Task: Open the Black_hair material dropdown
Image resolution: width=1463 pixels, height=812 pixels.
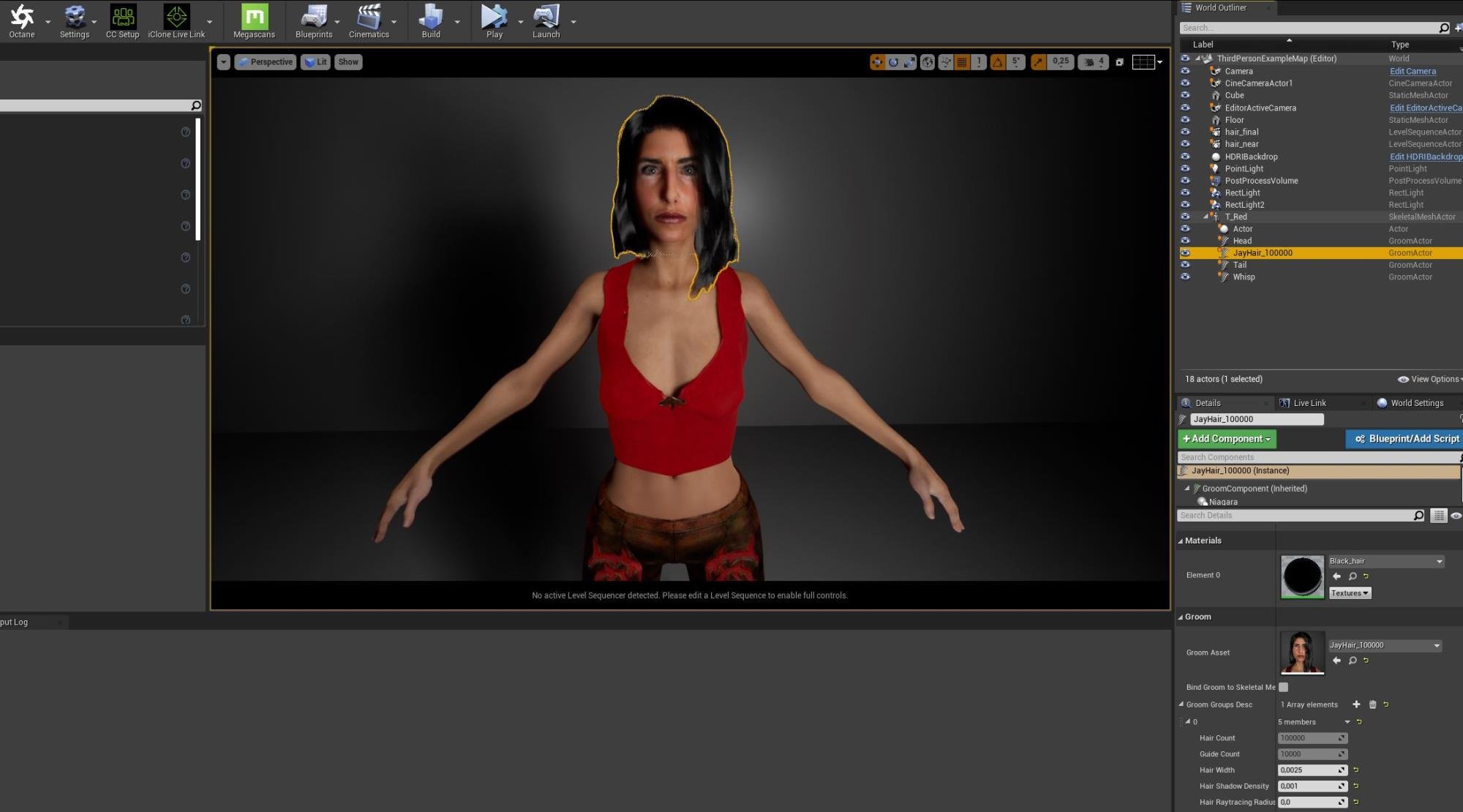Action: pos(1439,561)
